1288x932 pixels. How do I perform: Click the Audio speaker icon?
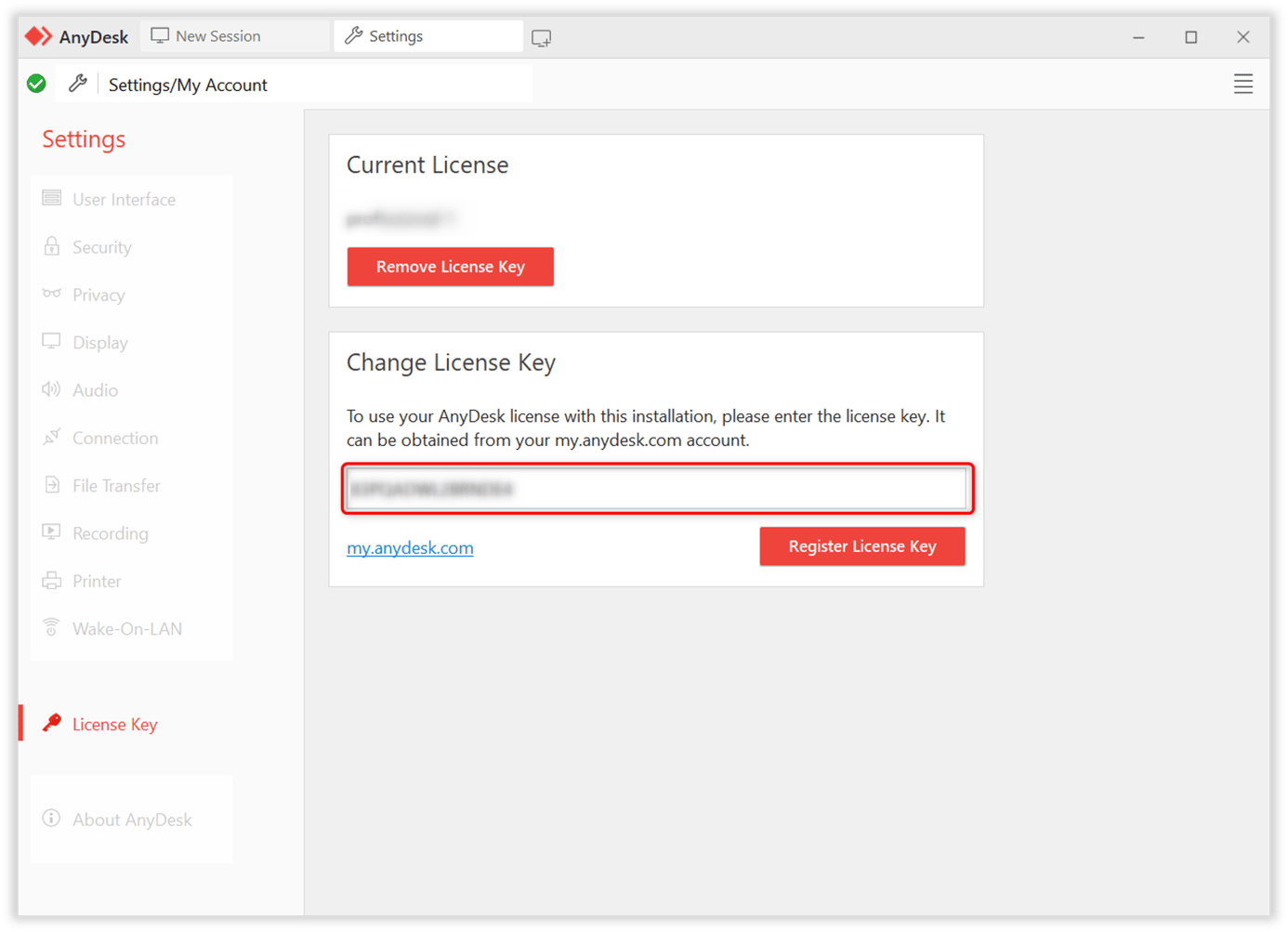click(51, 388)
